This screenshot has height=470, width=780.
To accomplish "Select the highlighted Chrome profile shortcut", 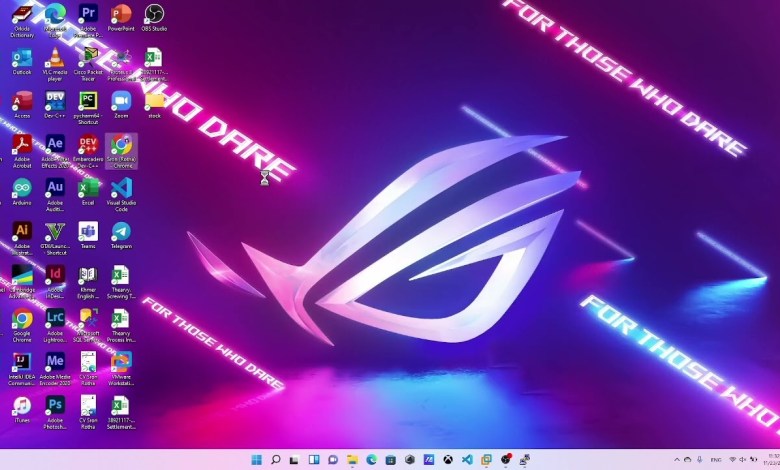I will pyautogui.click(x=121, y=151).
